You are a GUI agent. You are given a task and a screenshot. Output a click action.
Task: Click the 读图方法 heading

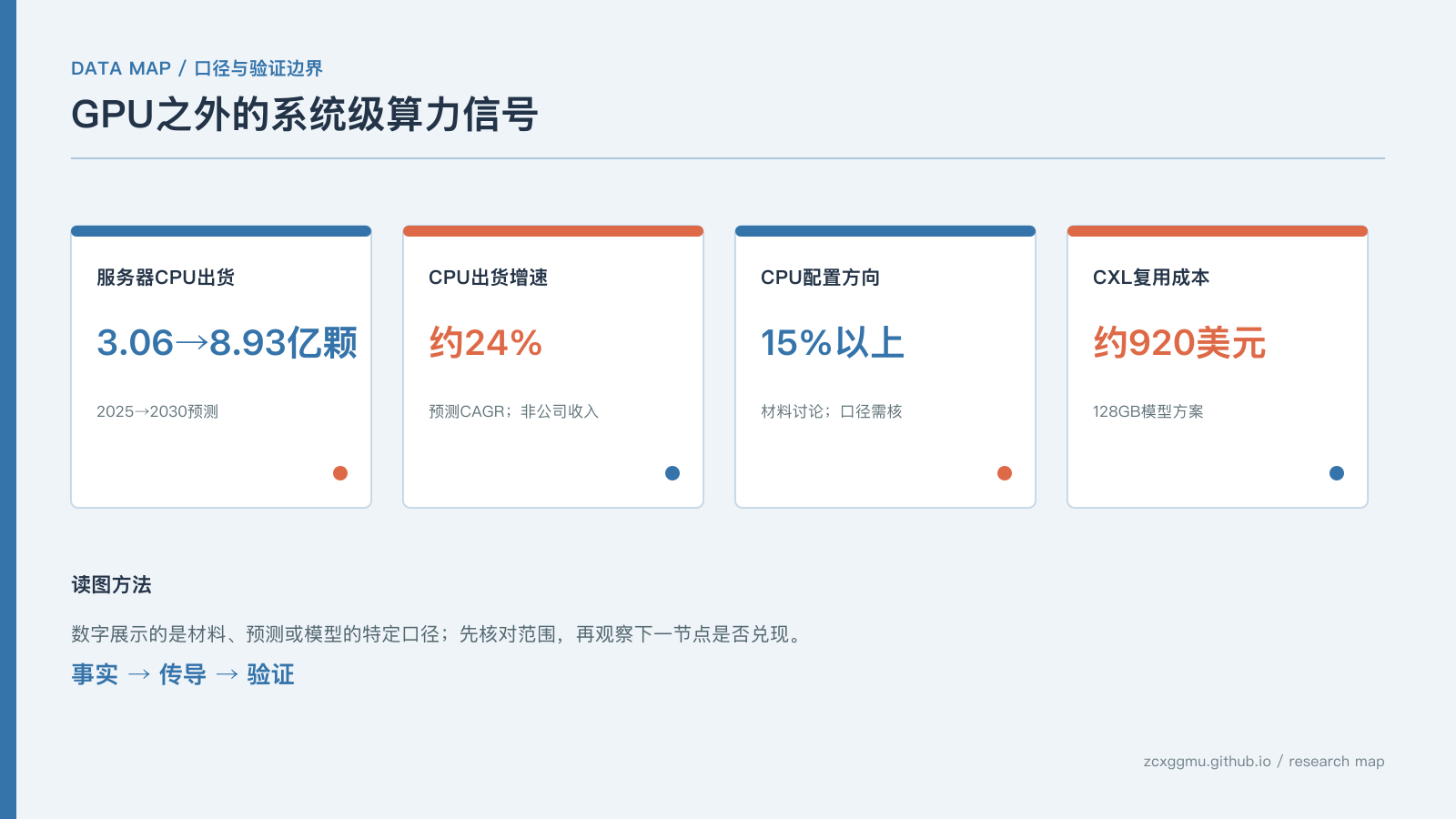(x=111, y=585)
